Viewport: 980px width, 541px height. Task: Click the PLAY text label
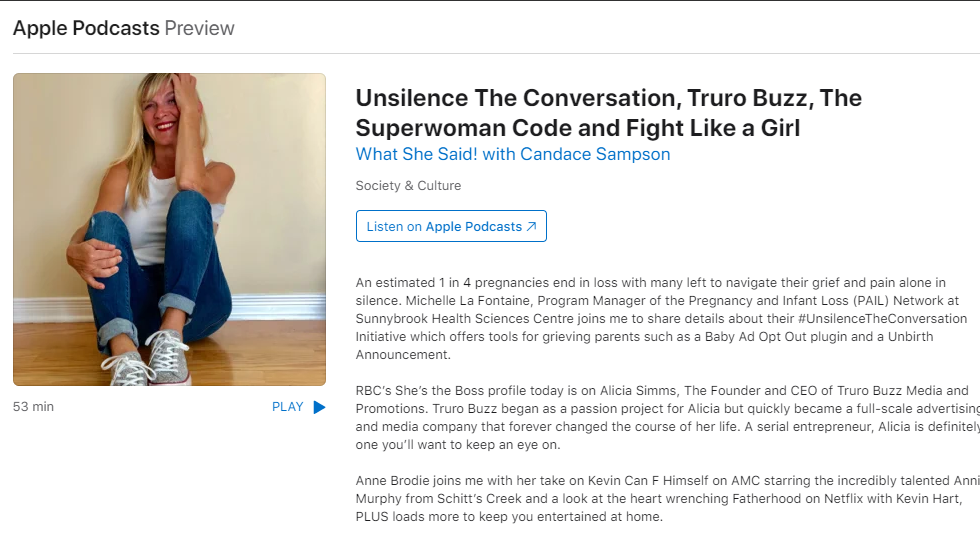[288, 407]
